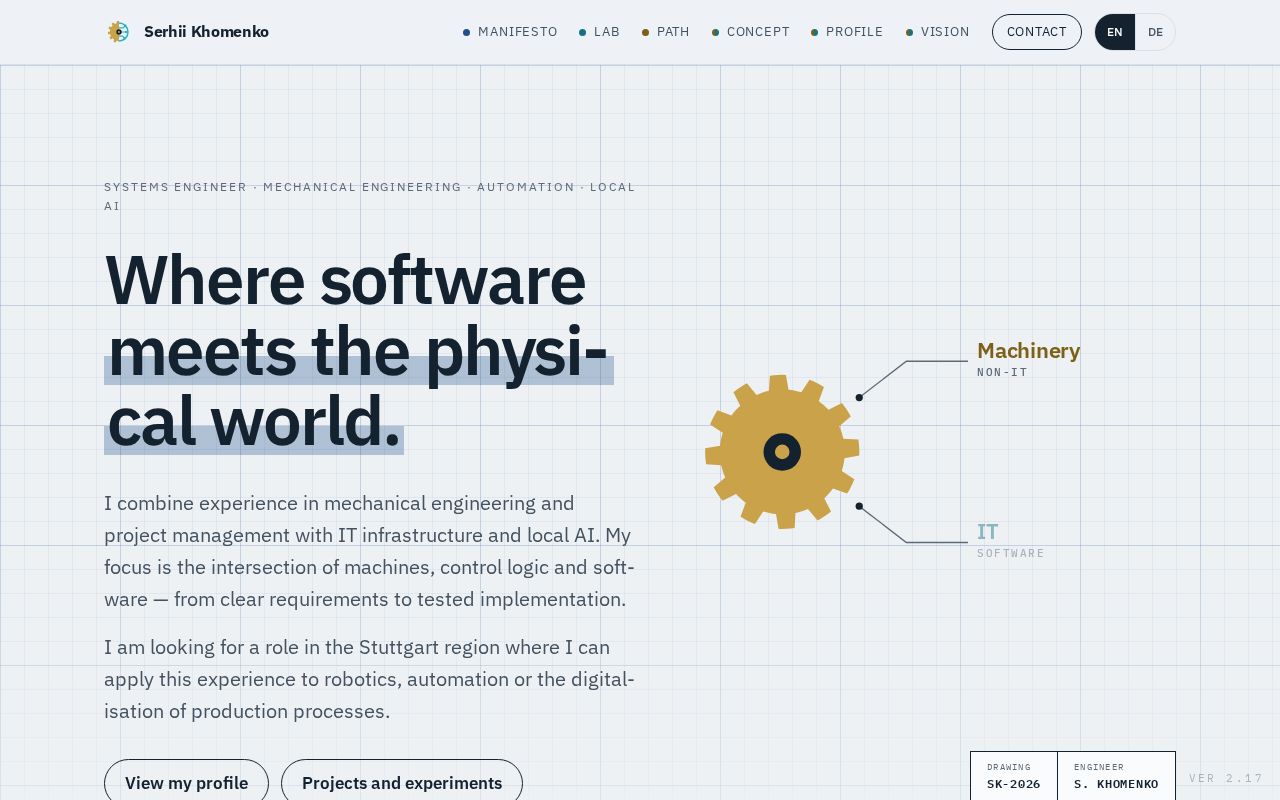
Task: Click the Systems Engineer tagline line
Action: [x=370, y=196]
